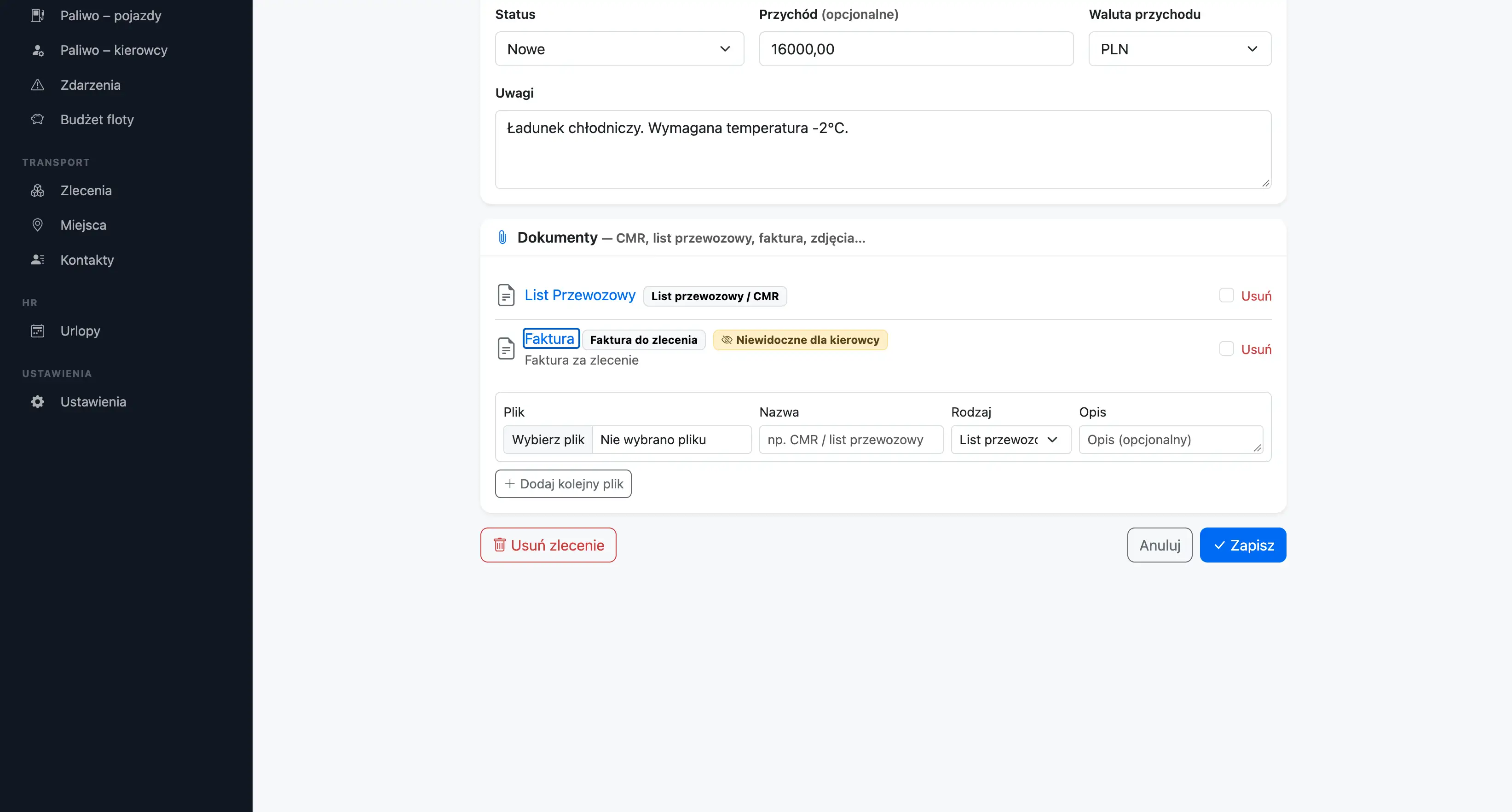Click the fuel pump icon beside Paliwo – pojazdy

pyautogui.click(x=38, y=15)
